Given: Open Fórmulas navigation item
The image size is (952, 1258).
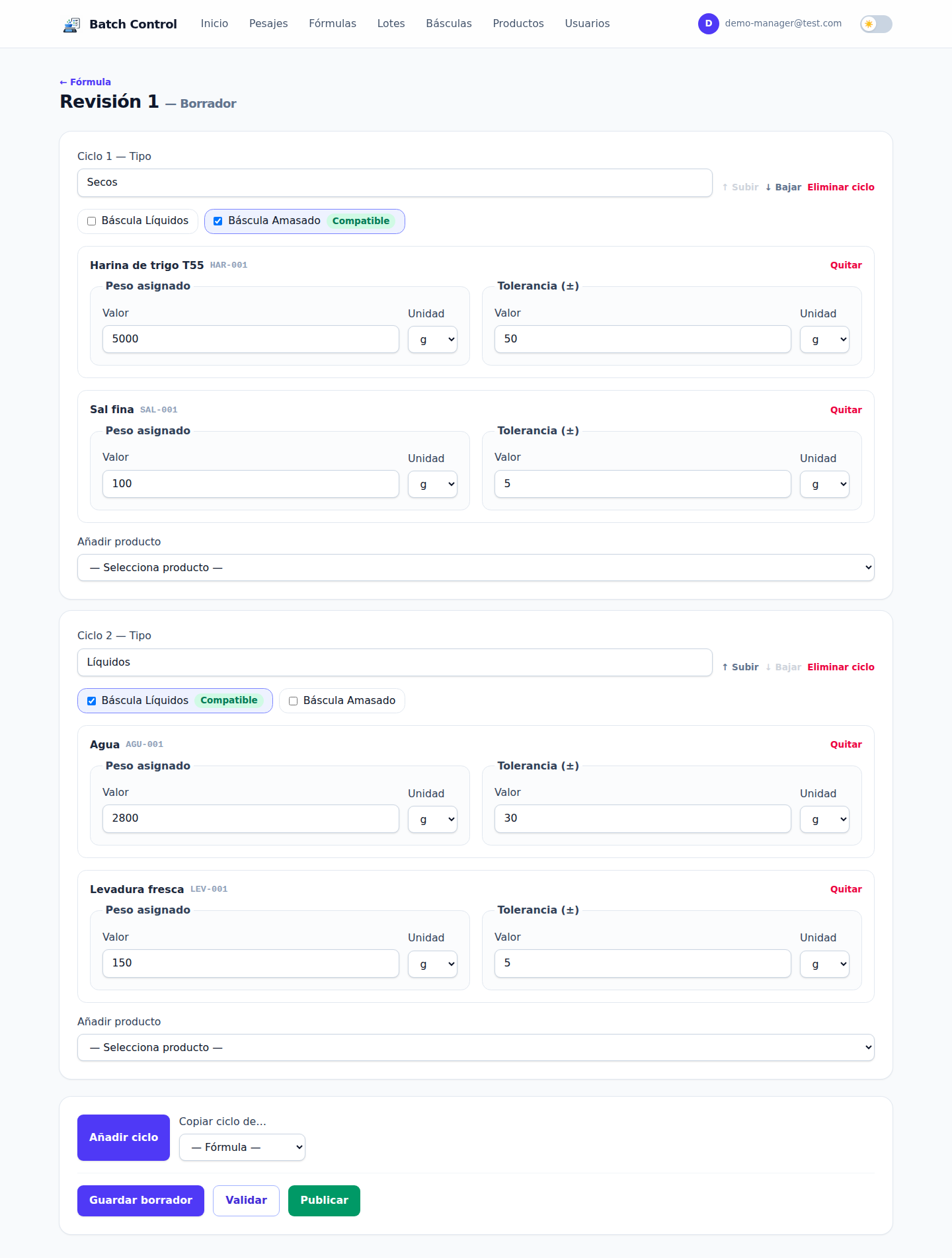Looking at the screenshot, I should pyautogui.click(x=333, y=24).
